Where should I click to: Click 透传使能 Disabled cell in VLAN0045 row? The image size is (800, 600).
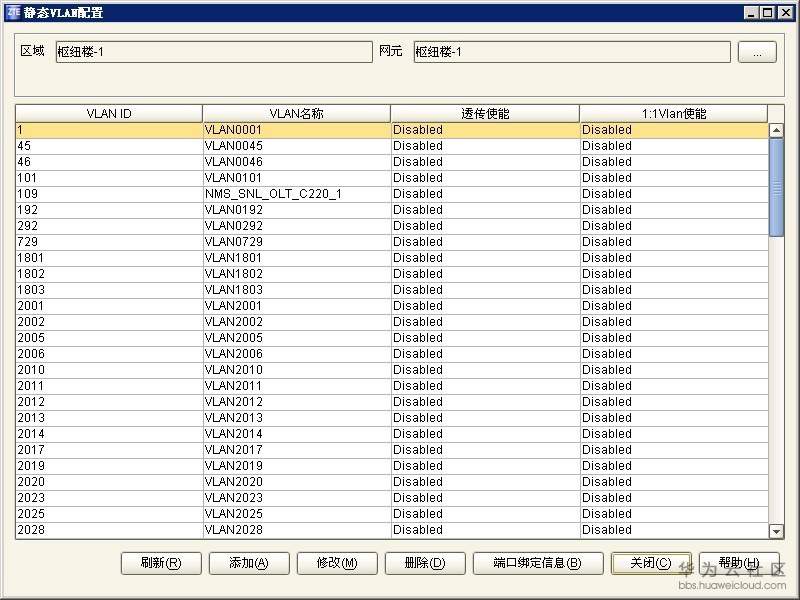485,146
